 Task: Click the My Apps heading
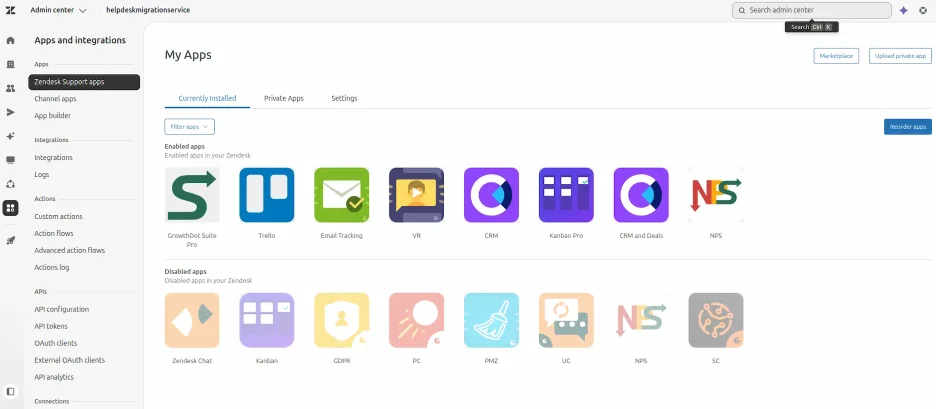(x=188, y=55)
